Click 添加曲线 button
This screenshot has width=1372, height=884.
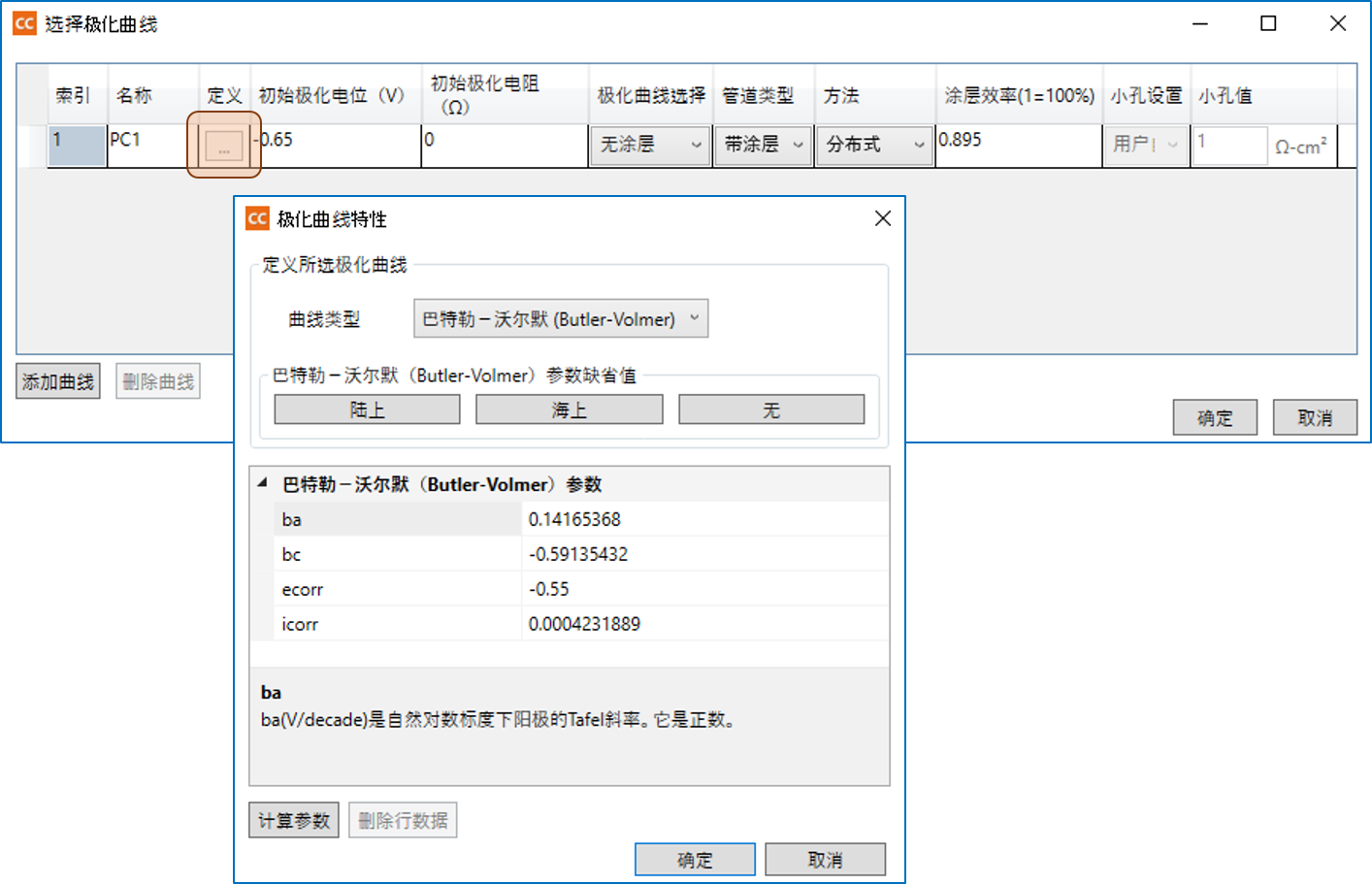coord(58,381)
